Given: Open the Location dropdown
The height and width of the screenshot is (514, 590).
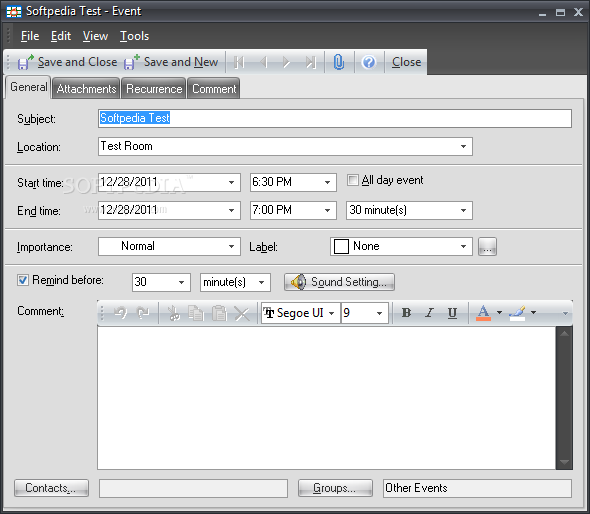Looking at the screenshot, I should [x=464, y=146].
